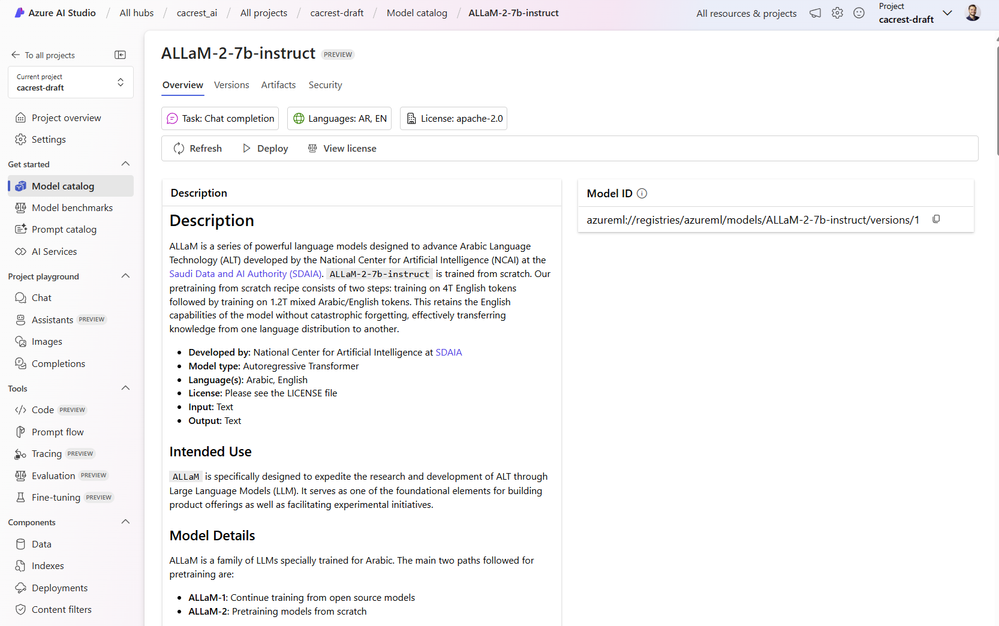
Task: Click the Model ID info icon
Action: coord(642,194)
